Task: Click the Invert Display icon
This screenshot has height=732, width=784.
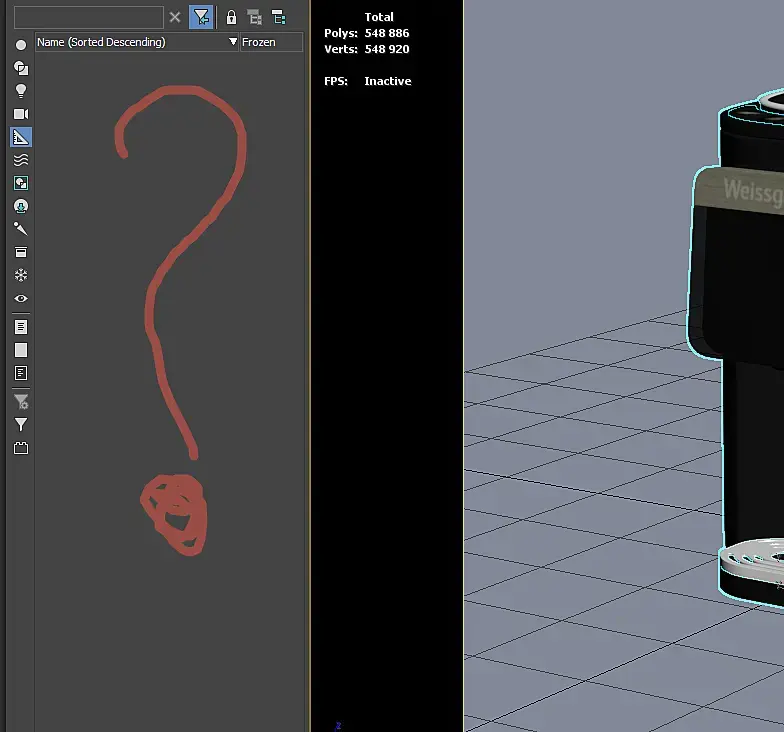Action: (x=20, y=373)
